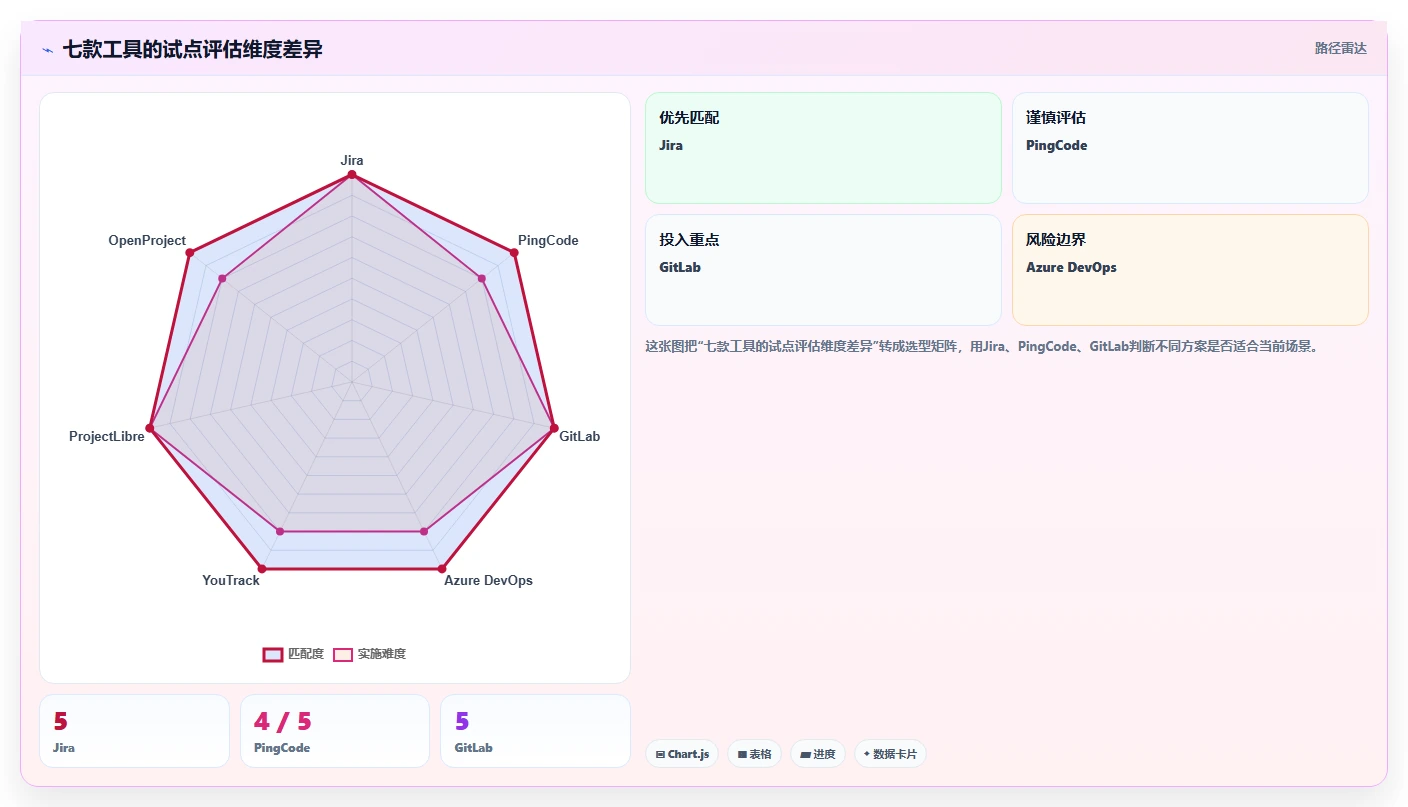The height and width of the screenshot is (807, 1408).
Task: Select the Chart.js tag chip
Action: click(682, 754)
